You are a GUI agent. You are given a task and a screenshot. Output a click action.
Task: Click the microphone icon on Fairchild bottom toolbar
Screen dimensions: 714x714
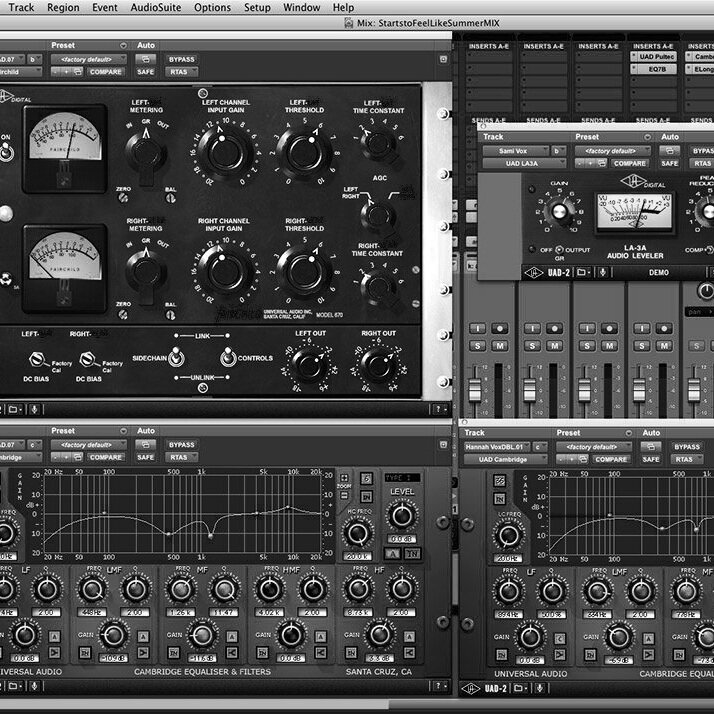coord(34,409)
